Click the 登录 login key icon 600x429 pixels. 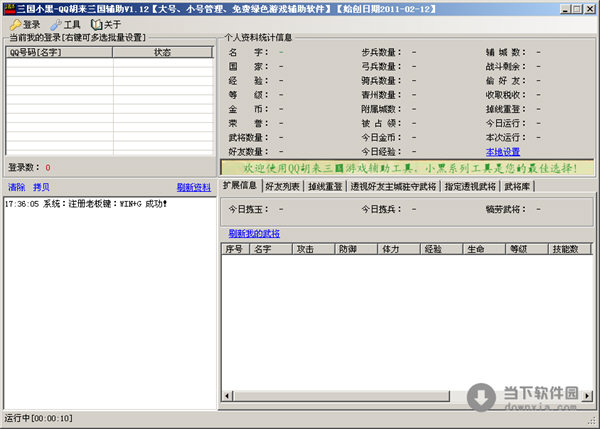pos(12,24)
